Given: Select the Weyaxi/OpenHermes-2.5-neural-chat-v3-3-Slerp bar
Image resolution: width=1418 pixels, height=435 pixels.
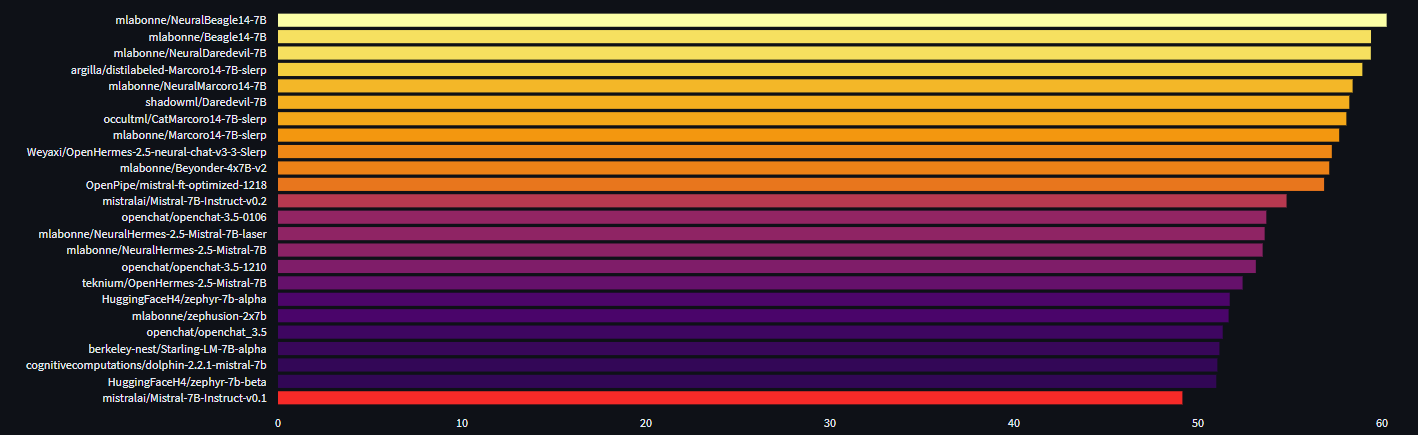Looking at the screenshot, I should tap(804, 151).
